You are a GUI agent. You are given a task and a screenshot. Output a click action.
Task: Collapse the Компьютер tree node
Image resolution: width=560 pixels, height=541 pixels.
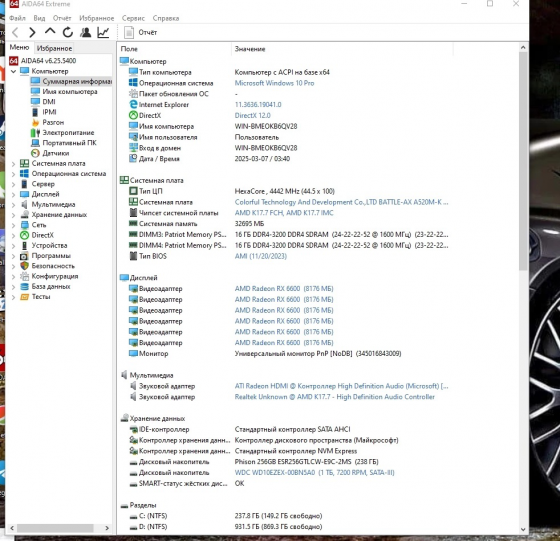pyautogui.click(x=13, y=71)
